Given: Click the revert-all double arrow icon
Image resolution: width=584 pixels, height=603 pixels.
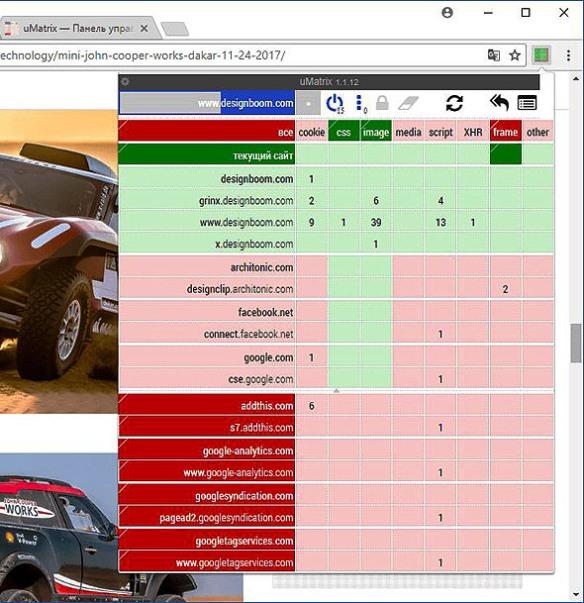Looking at the screenshot, I should click(499, 103).
